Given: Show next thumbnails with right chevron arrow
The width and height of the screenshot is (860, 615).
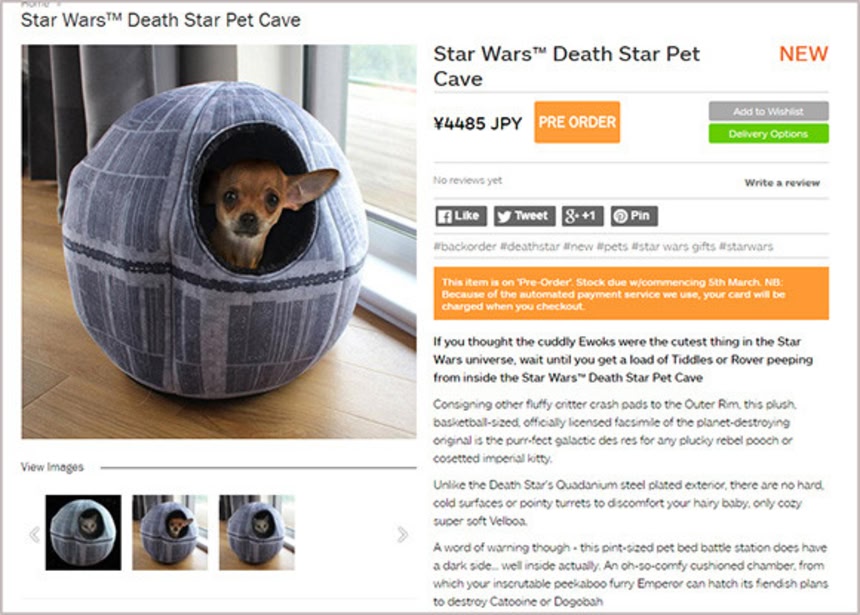Looking at the screenshot, I should pyautogui.click(x=403, y=534).
